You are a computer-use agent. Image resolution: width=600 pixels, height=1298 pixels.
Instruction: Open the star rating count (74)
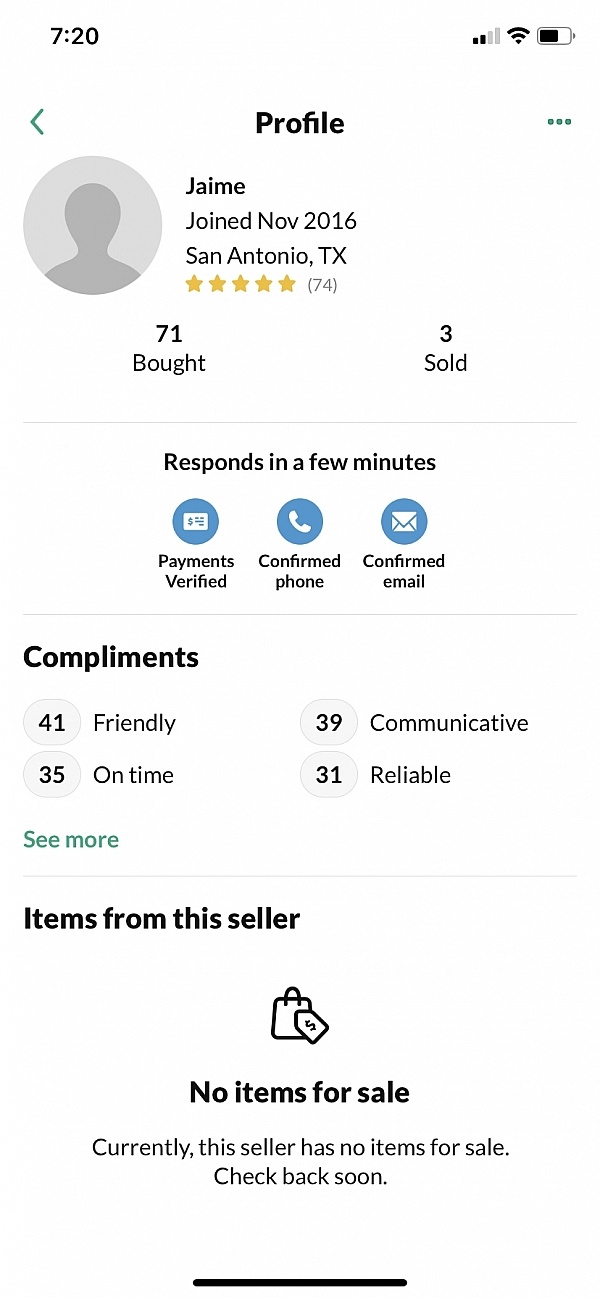(322, 284)
